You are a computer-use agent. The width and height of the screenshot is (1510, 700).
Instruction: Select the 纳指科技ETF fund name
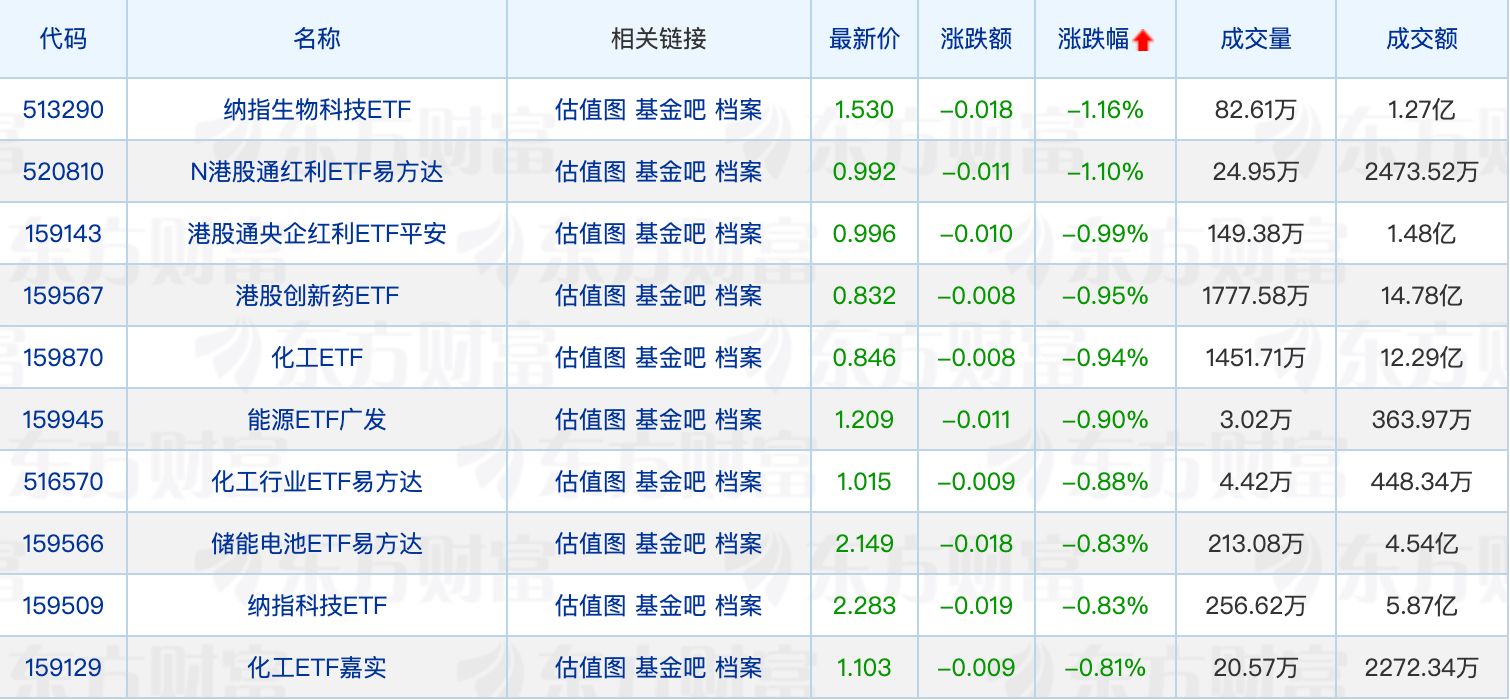click(x=317, y=605)
